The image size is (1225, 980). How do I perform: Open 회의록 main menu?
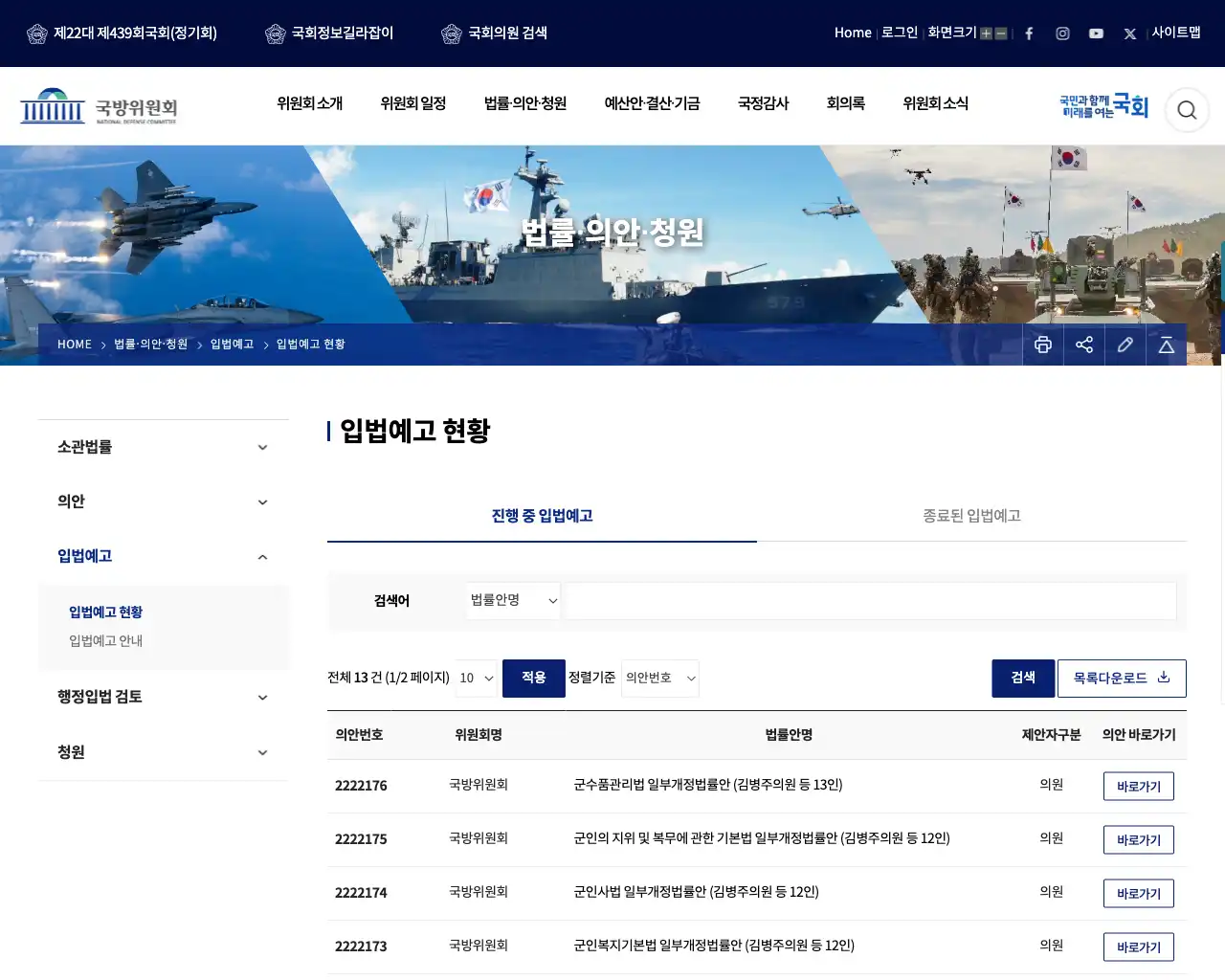pos(846,103)
